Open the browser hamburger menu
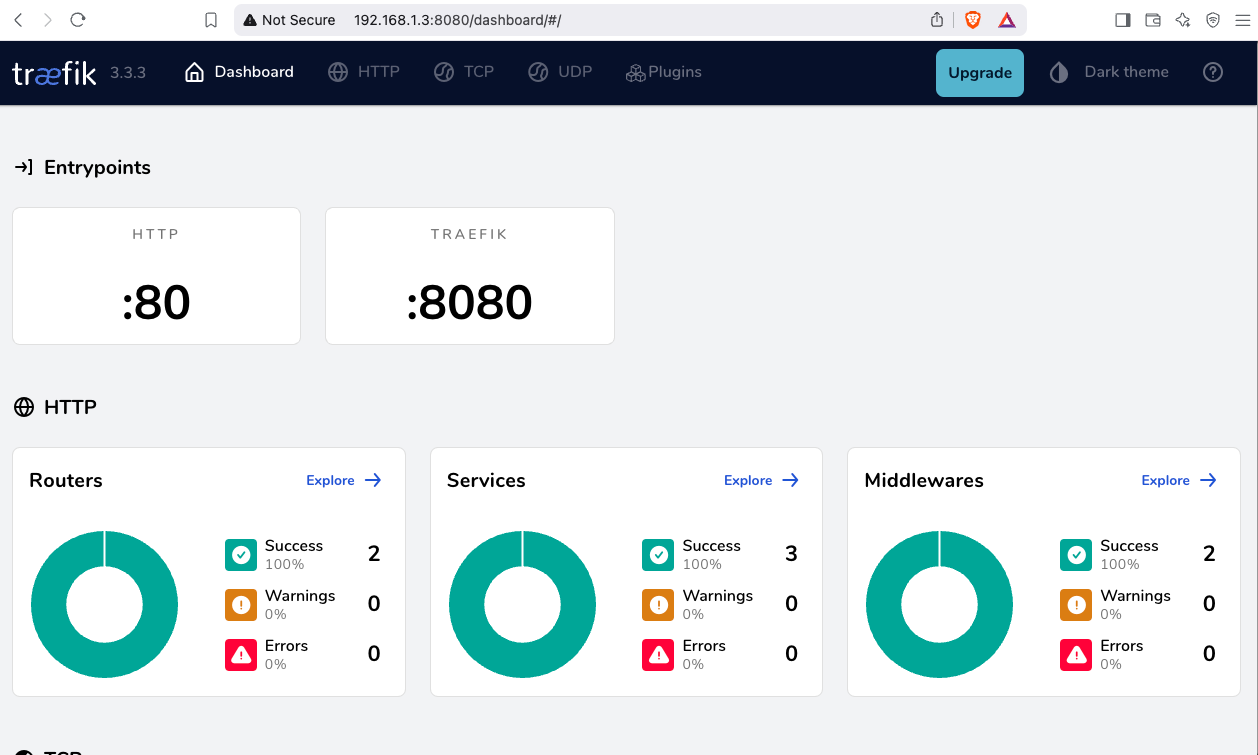 [x=1242, y=19]
